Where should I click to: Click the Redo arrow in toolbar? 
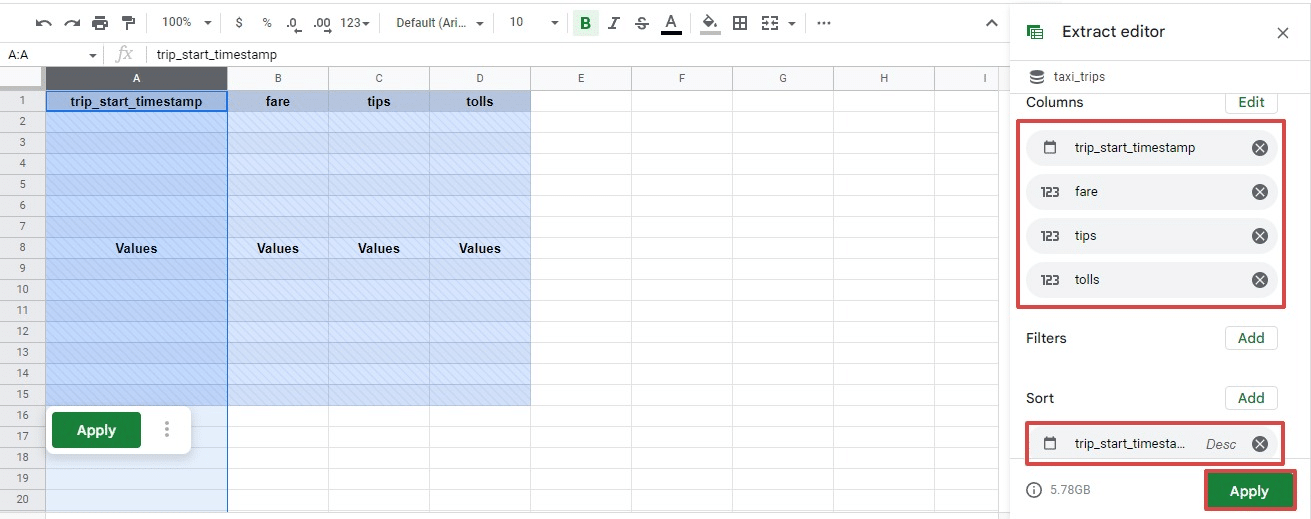pos(71,22)
